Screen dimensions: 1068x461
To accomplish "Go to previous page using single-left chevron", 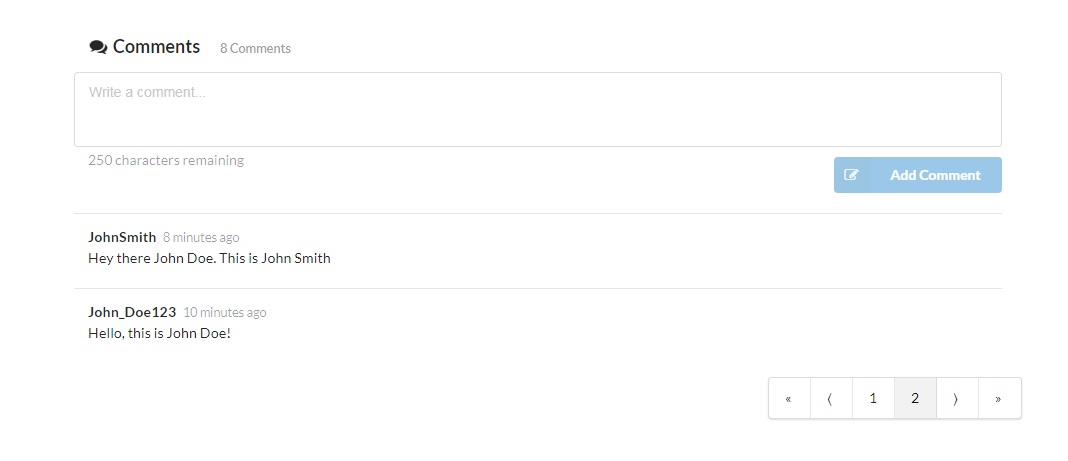I will pyautogui.click(x=831, y=398).
